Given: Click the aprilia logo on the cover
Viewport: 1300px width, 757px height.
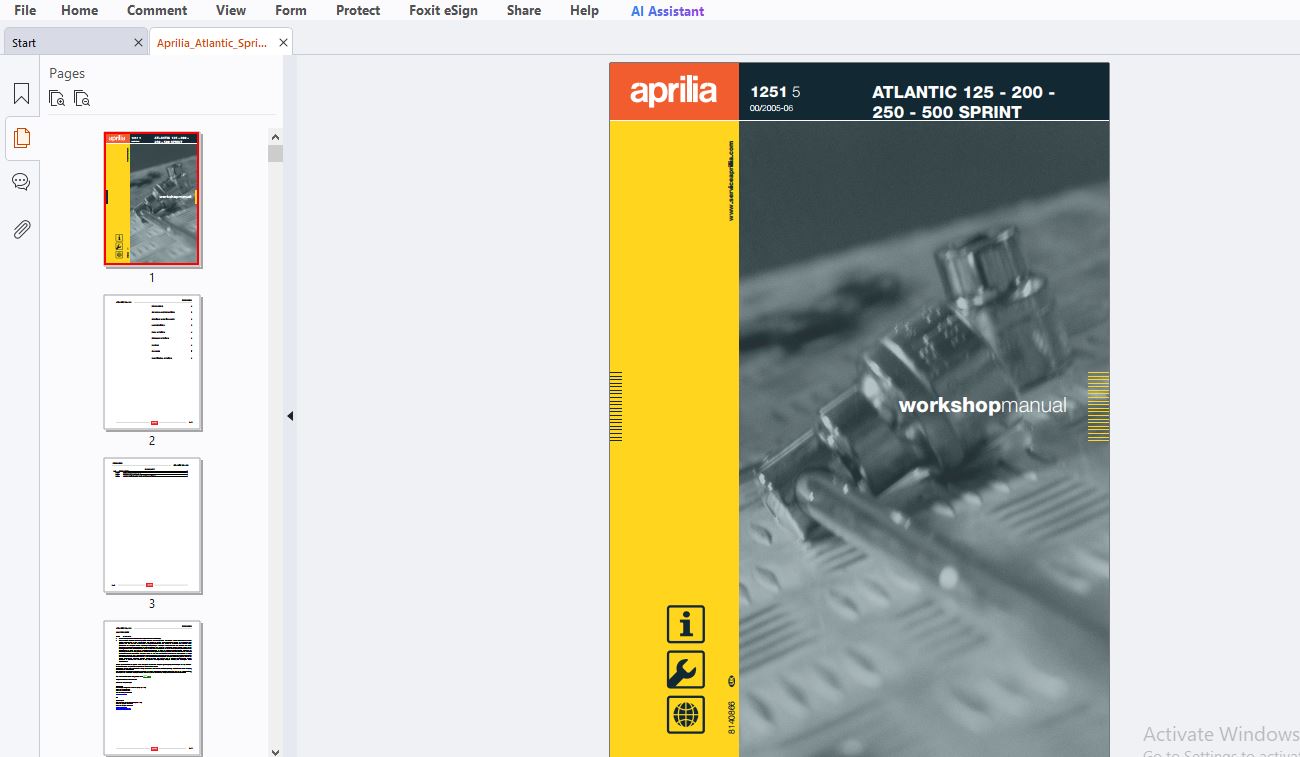Looking at the screenshot, I should [x=674, y=92].
